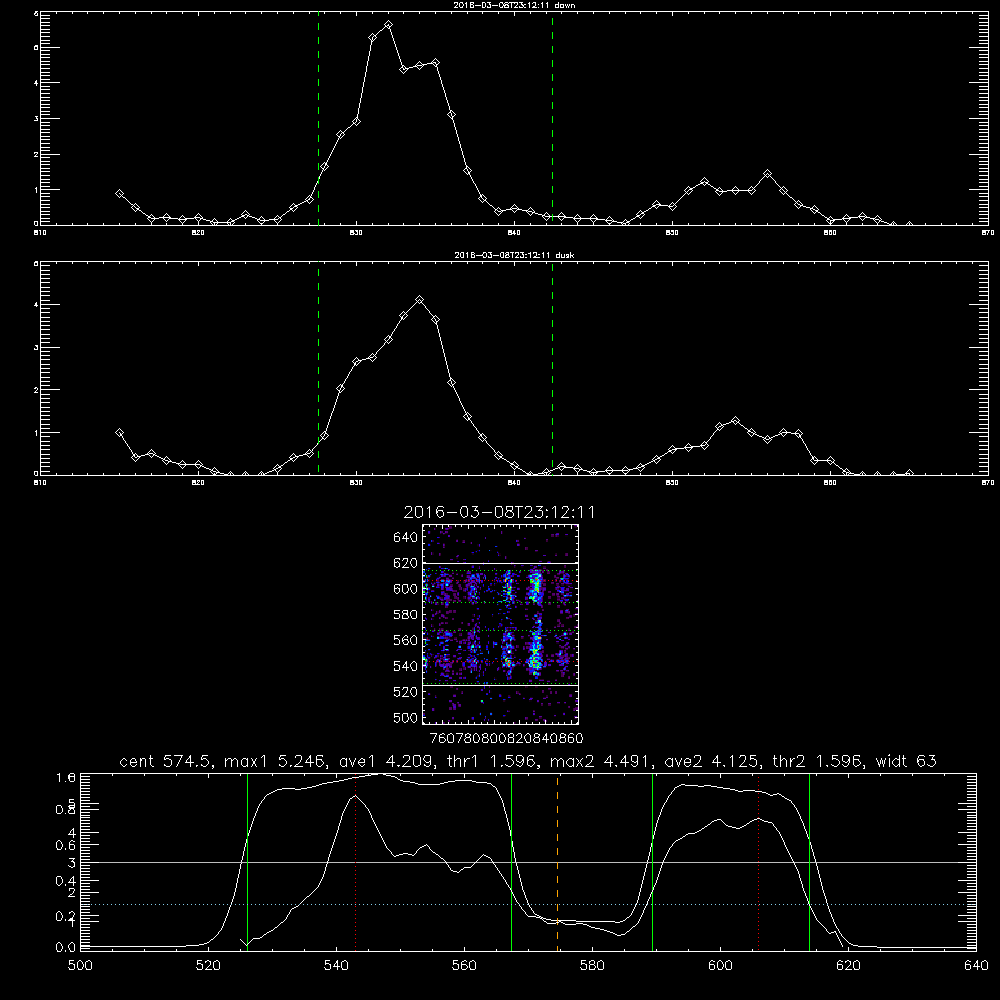Image resolution: width=1000 pixels, height=1000 pixels.
Task: Click the lower solid white line in spectrogram image
Action: click(x=501, y=685)
